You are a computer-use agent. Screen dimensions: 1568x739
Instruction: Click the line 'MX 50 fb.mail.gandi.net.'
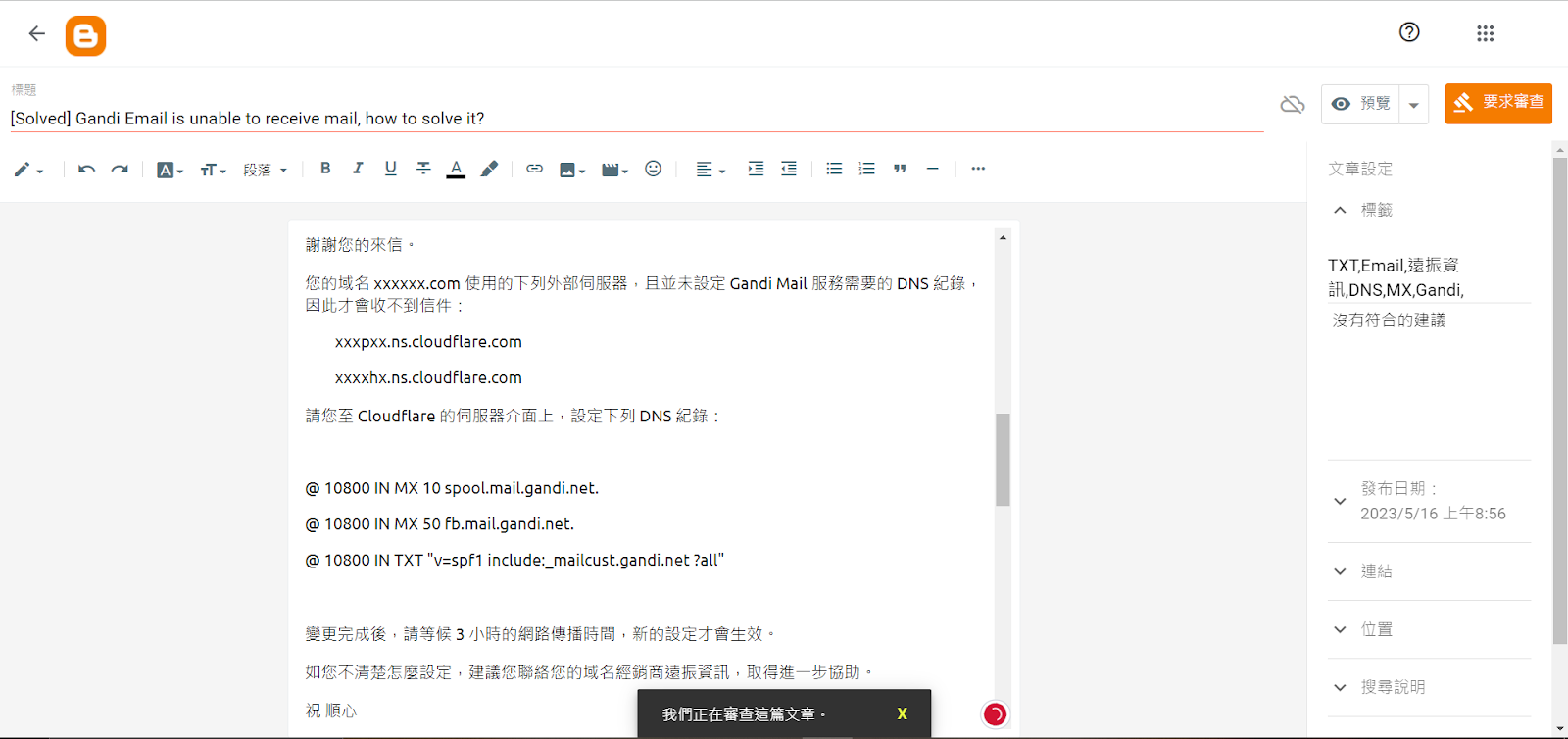click(x=440, y=524)
